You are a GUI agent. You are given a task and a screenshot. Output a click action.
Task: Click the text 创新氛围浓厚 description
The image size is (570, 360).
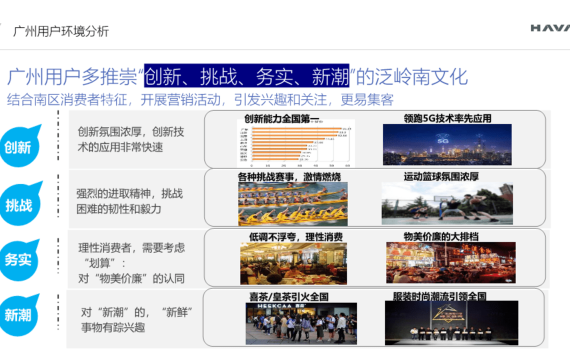131,139
